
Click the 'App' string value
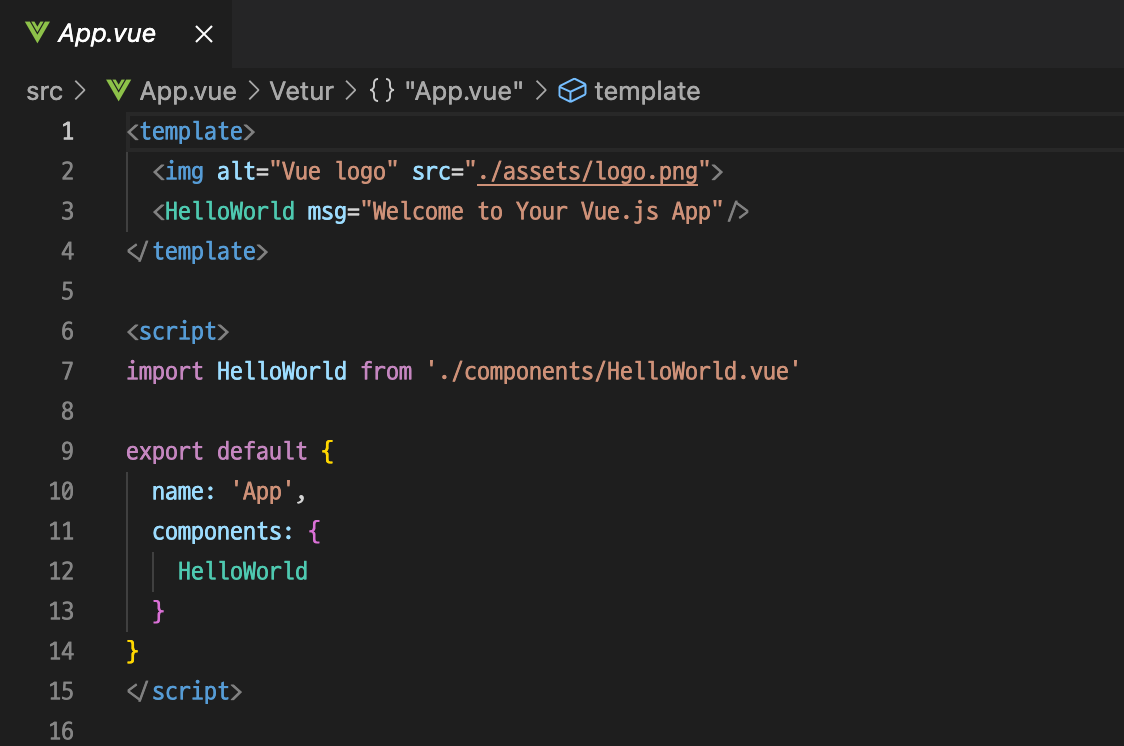point(262,492)
